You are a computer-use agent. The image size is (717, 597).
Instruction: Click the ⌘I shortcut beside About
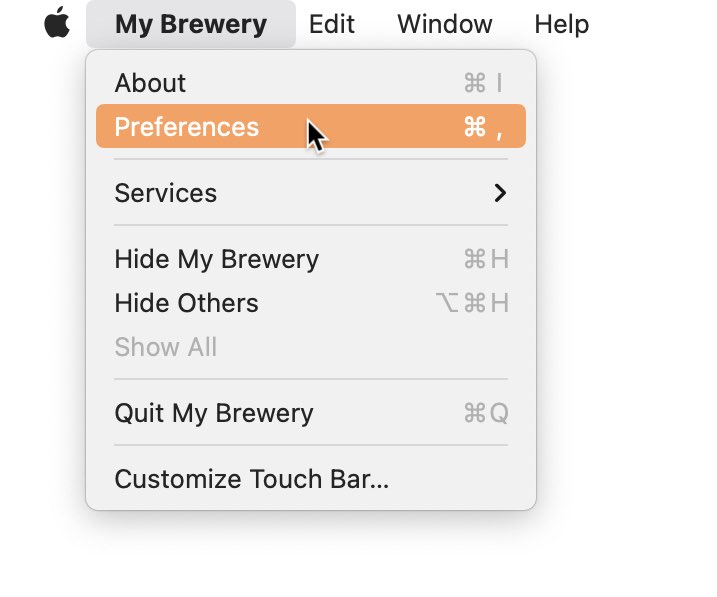483,83
